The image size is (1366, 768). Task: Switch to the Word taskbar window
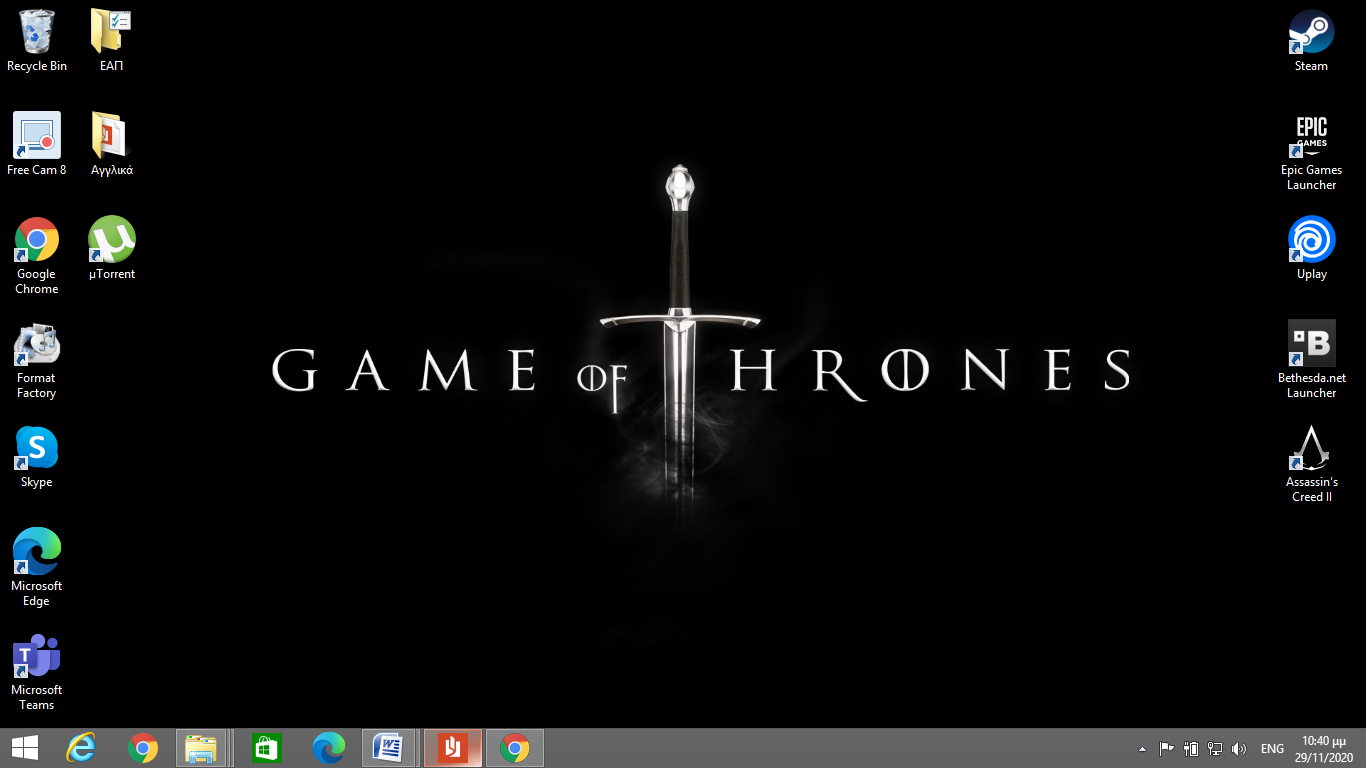(x=387, y=748)
